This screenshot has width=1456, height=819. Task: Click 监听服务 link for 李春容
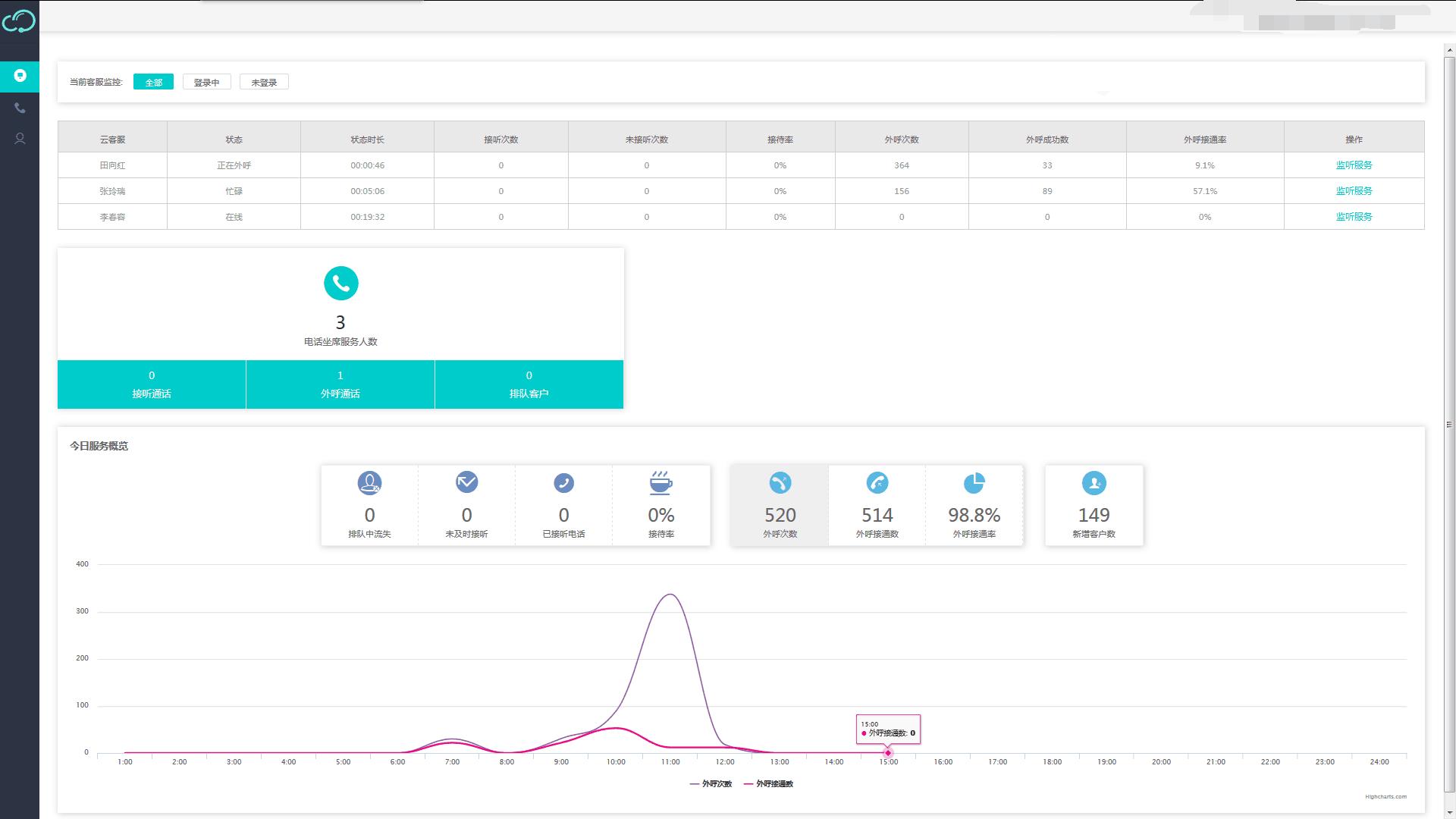coord(1354,217)
